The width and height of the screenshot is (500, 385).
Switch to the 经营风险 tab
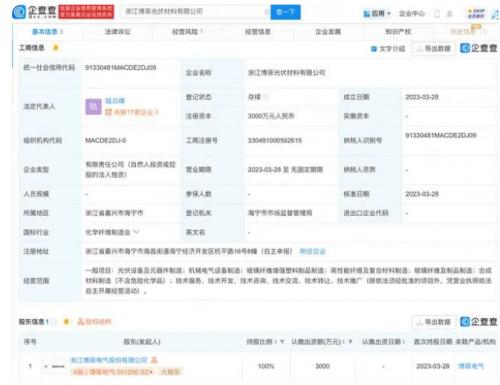tap(188, 32)
